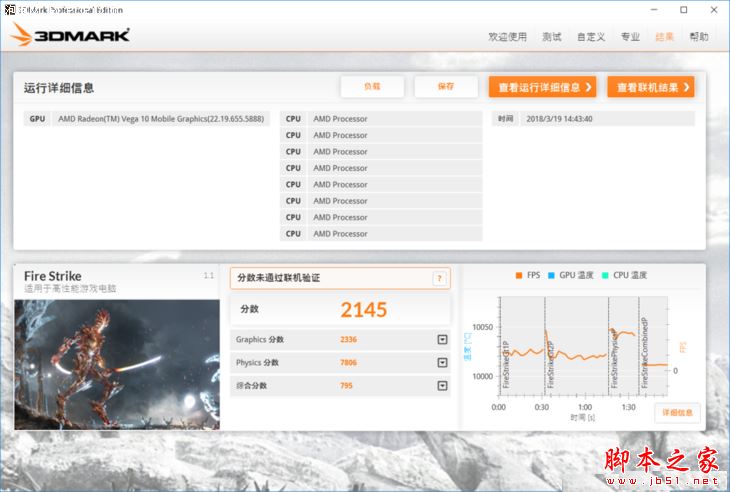Click the CPU 温度 green legend swatch
The width and height of the screenshot is (730, 492).
pos(605,276)
